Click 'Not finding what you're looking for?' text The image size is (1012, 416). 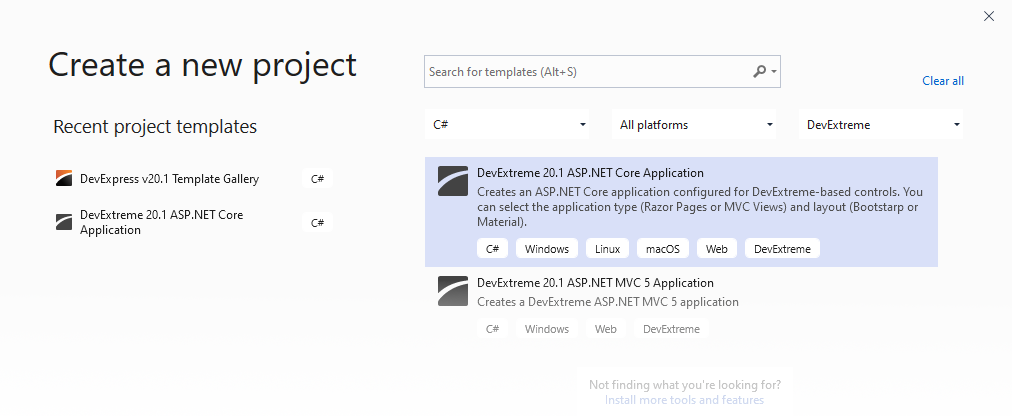coord(685,385)
